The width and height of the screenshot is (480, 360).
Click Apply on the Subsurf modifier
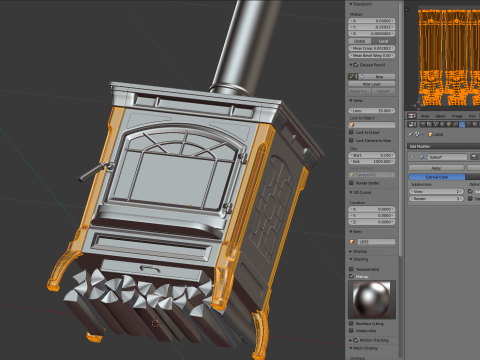click(x=437, y=168)
